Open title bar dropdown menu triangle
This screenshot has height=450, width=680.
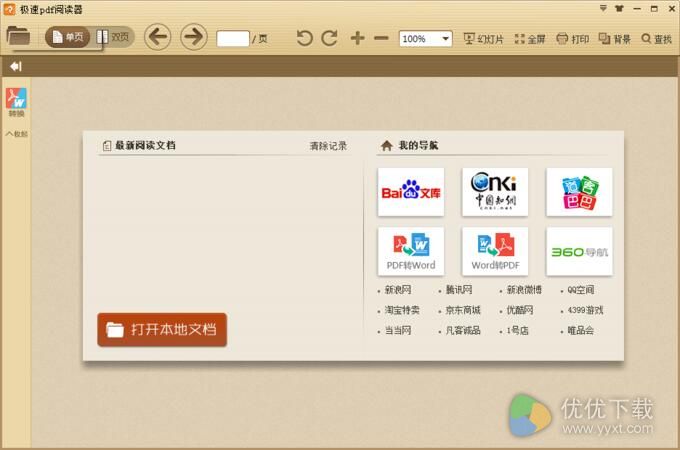click(x=603, y=8)
